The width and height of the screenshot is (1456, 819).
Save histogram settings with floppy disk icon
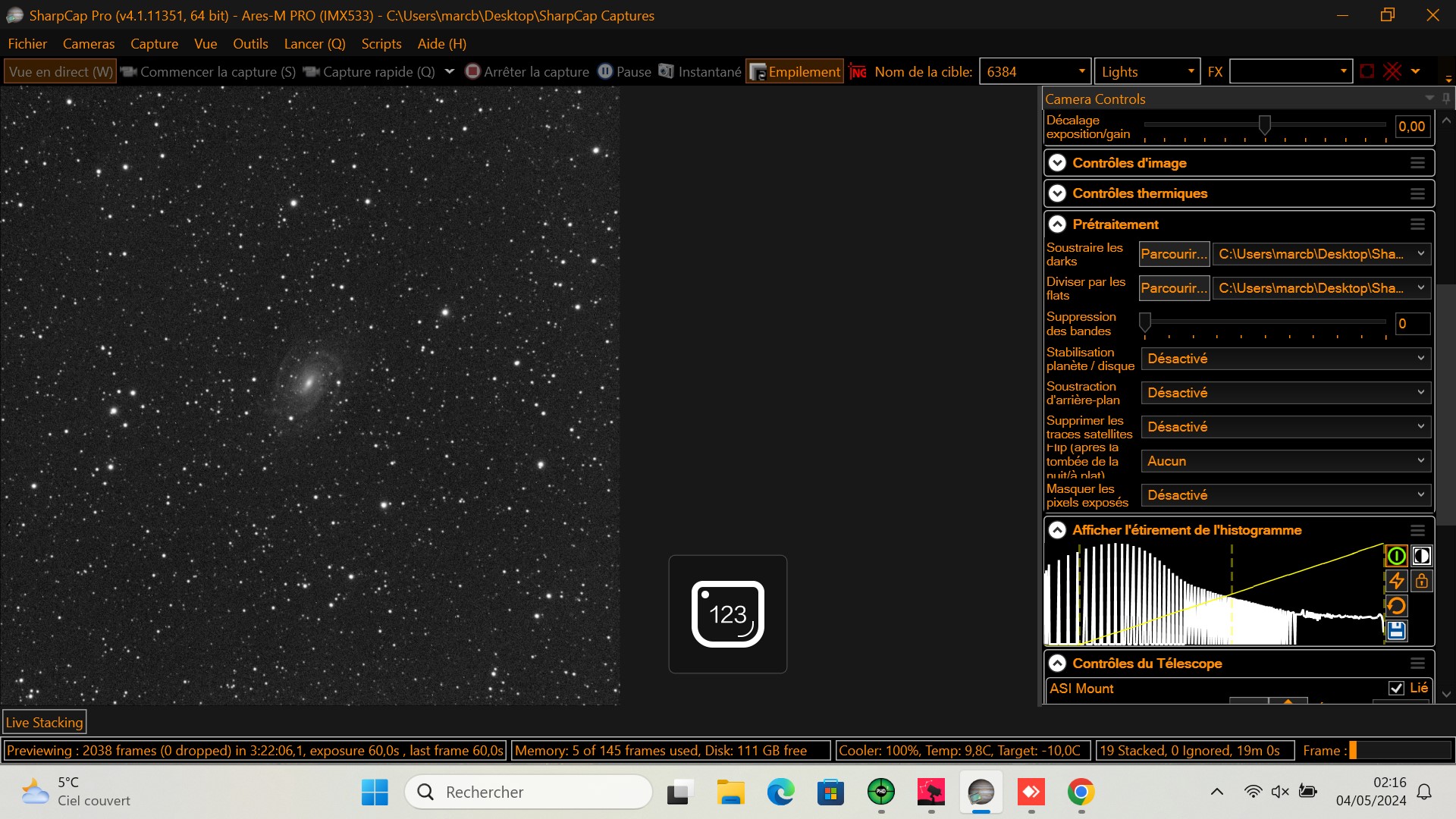point(1397,630)
